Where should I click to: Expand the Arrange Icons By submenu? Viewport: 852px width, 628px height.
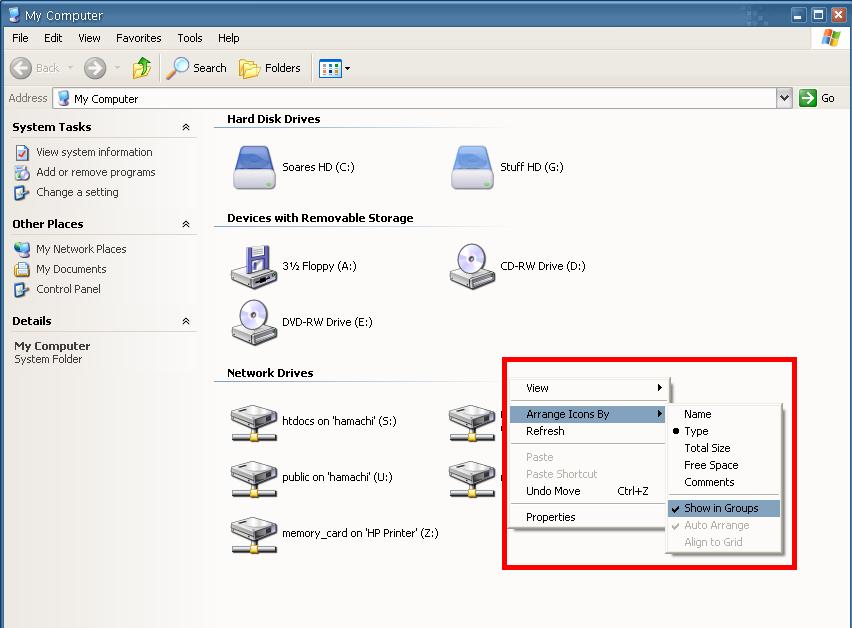587,415
